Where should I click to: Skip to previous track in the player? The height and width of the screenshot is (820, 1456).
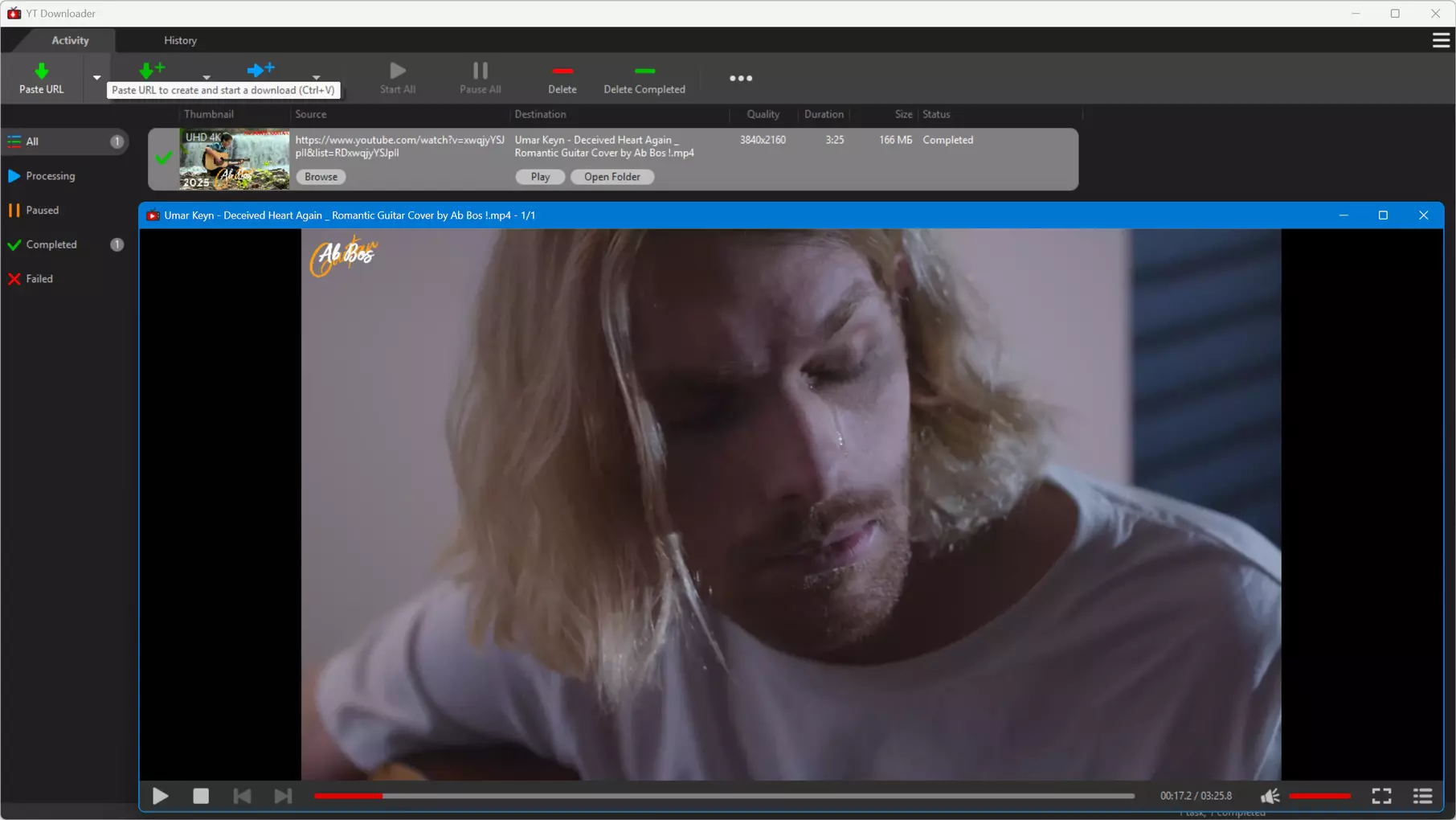(x=242, y=796)
